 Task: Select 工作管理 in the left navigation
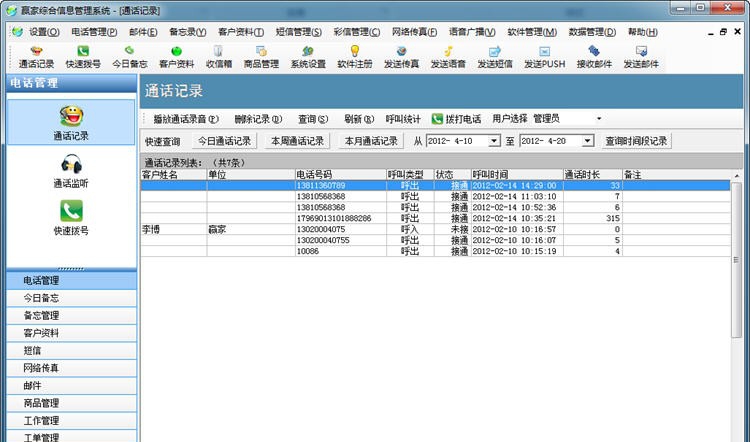tap(72, 420)
